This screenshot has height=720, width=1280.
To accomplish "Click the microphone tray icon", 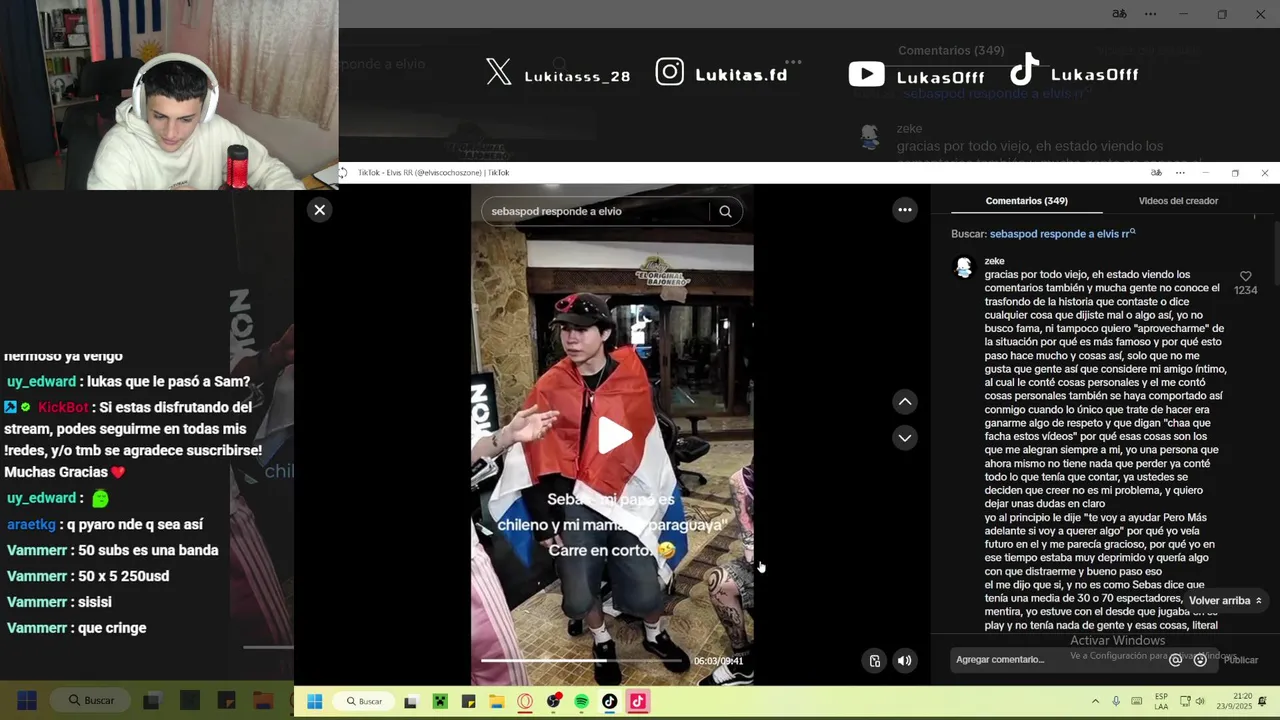I will [1116, 702].
